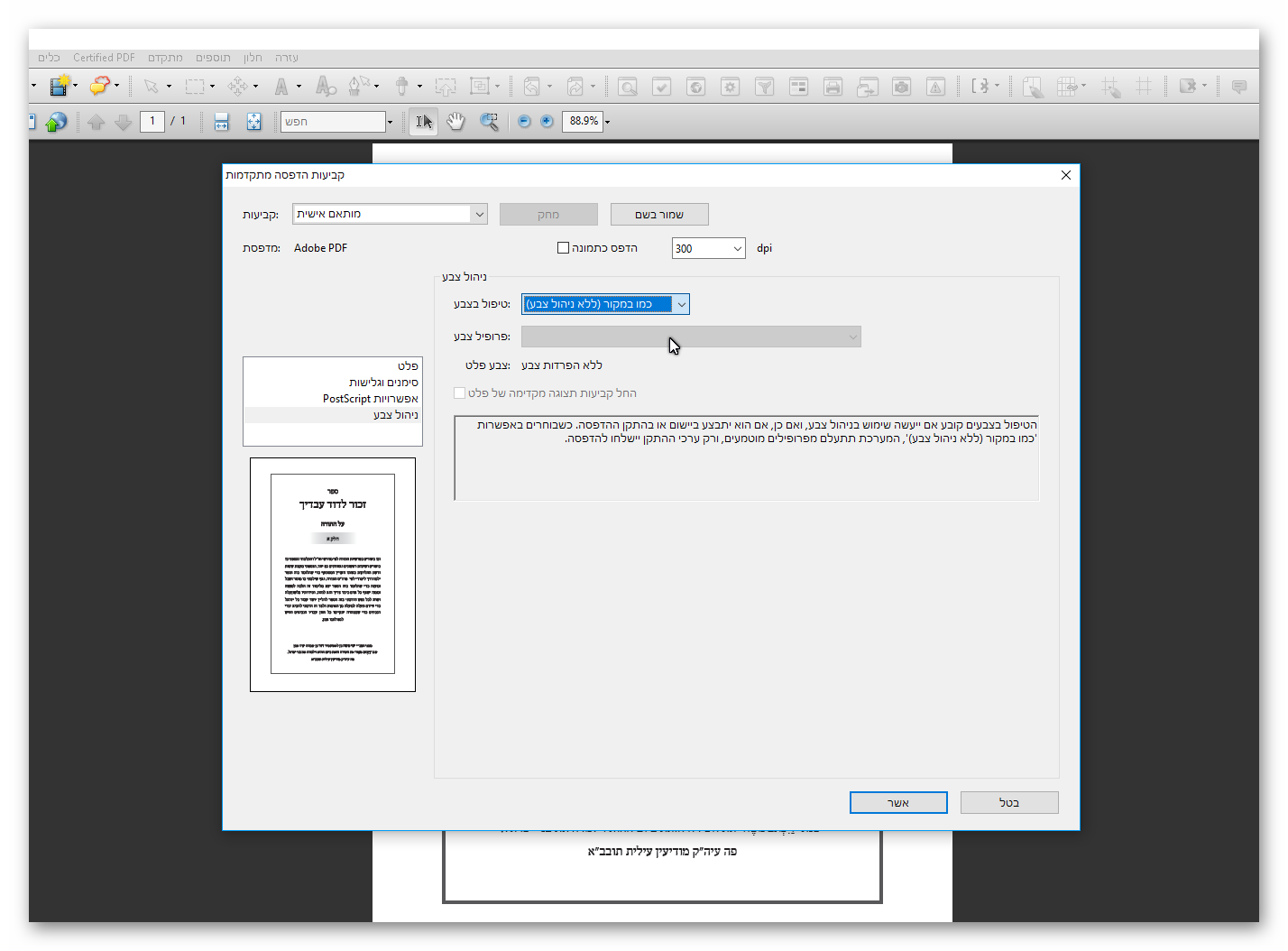Click the movie clip tool icon
This screenshot has height=951, width=1288.
[60, 87]
